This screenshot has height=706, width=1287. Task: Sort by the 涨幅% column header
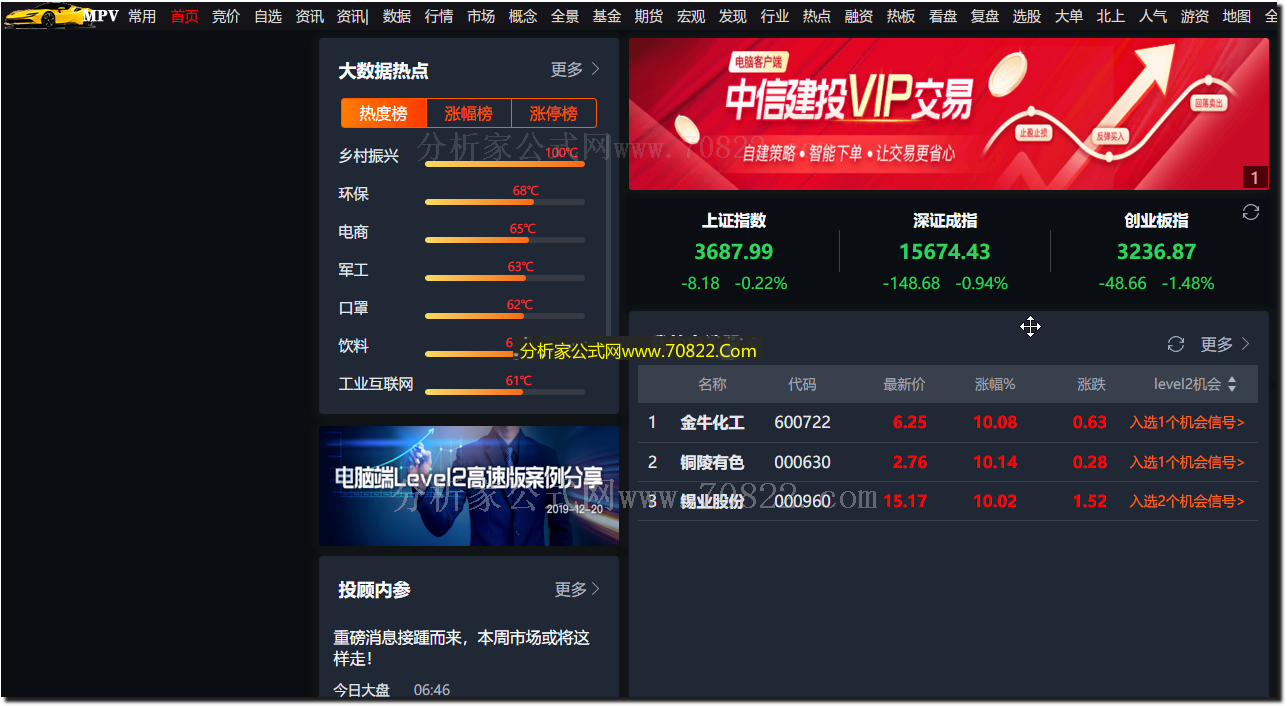995,384
